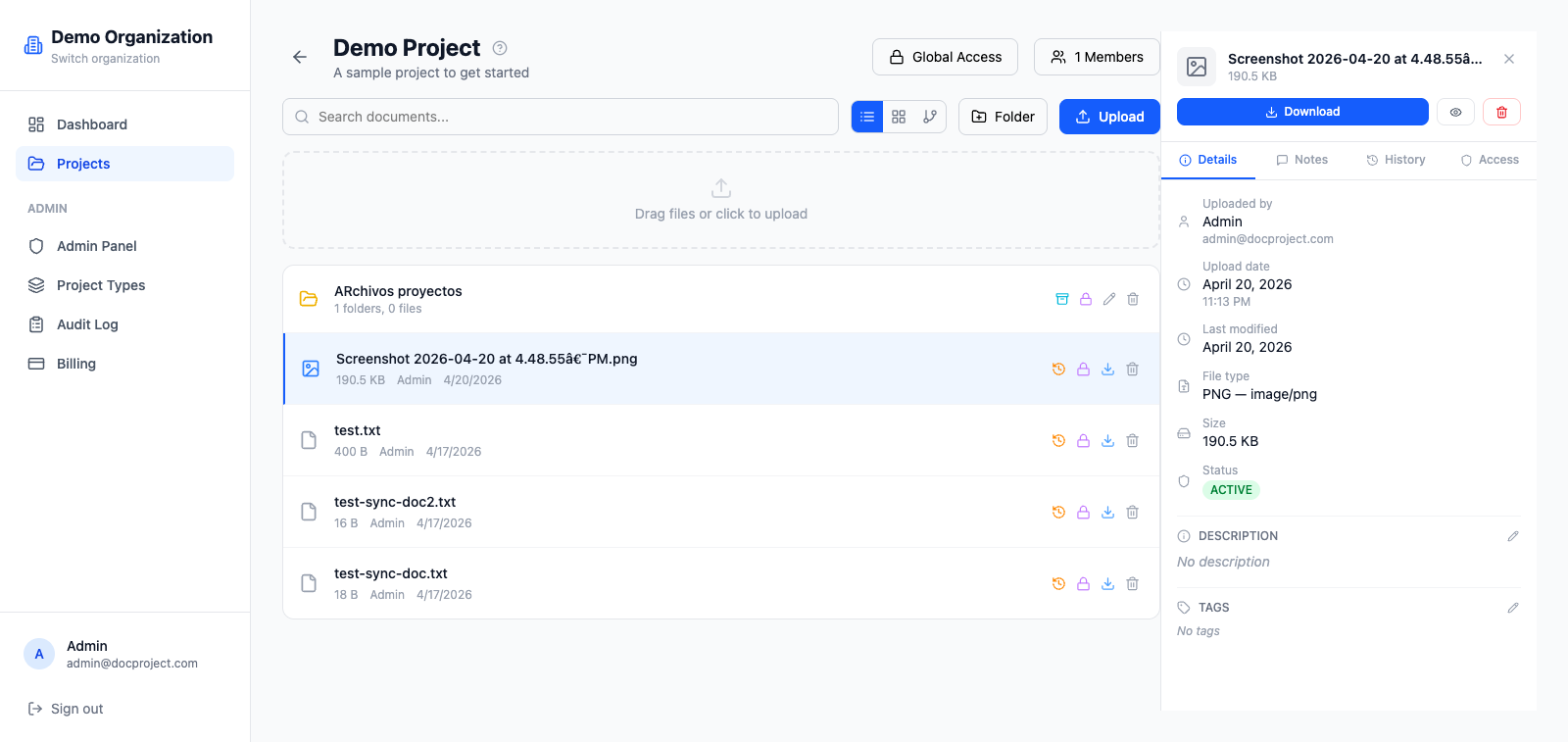Click the Search documents field
1568x742 pixels.
tap(561, 117)
